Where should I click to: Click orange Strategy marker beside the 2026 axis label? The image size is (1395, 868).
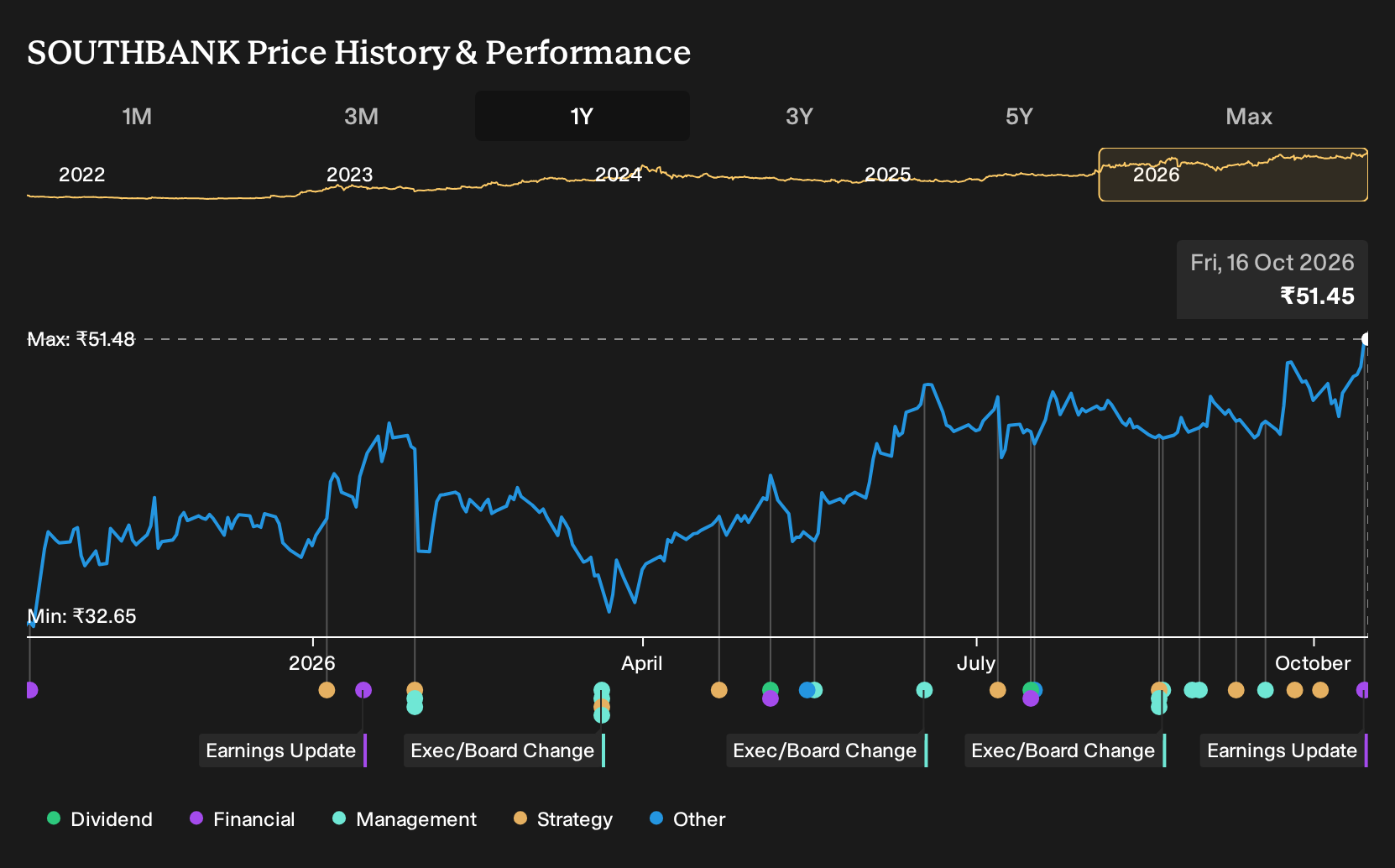[327, 690]
